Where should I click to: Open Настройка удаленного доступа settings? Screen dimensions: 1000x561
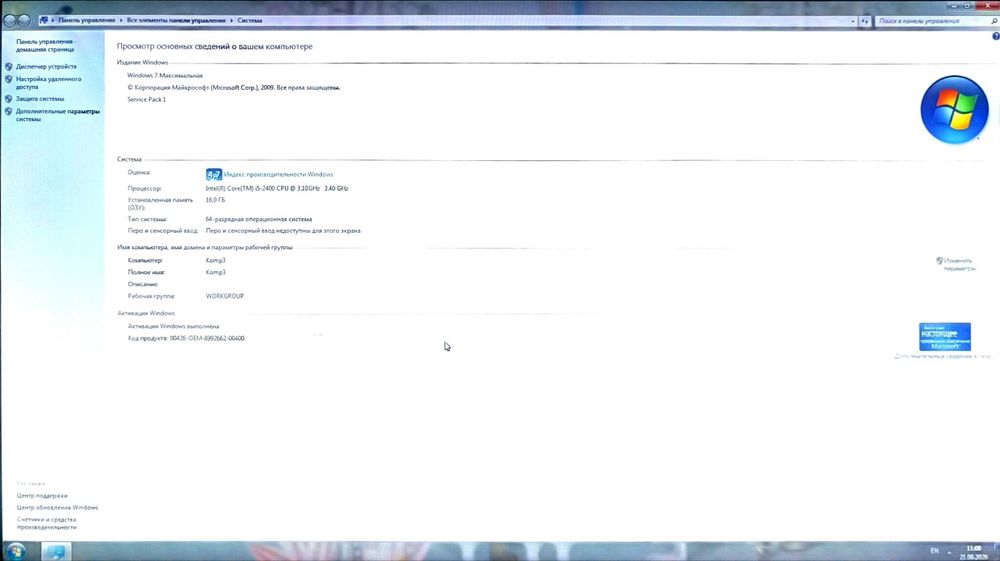pos(48,83)
